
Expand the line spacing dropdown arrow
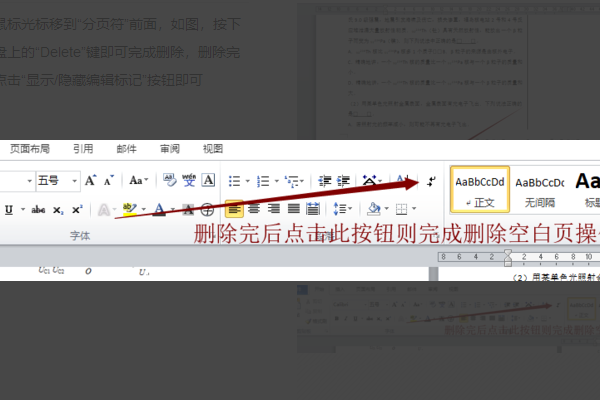(x=350, y=209)
